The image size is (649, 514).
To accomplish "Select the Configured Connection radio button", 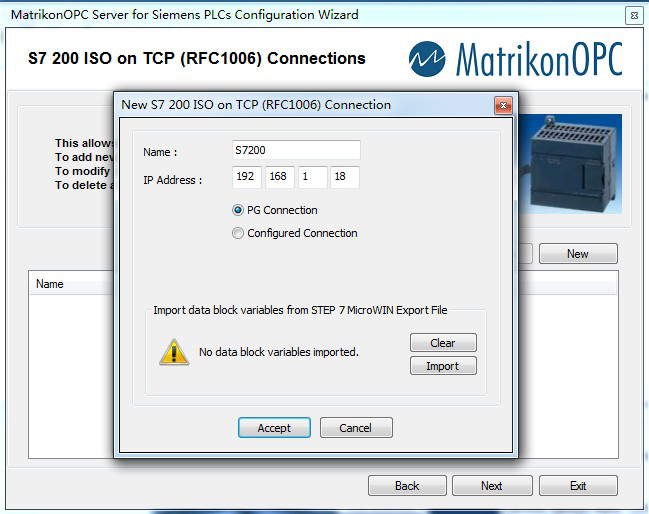I will 238,233.
